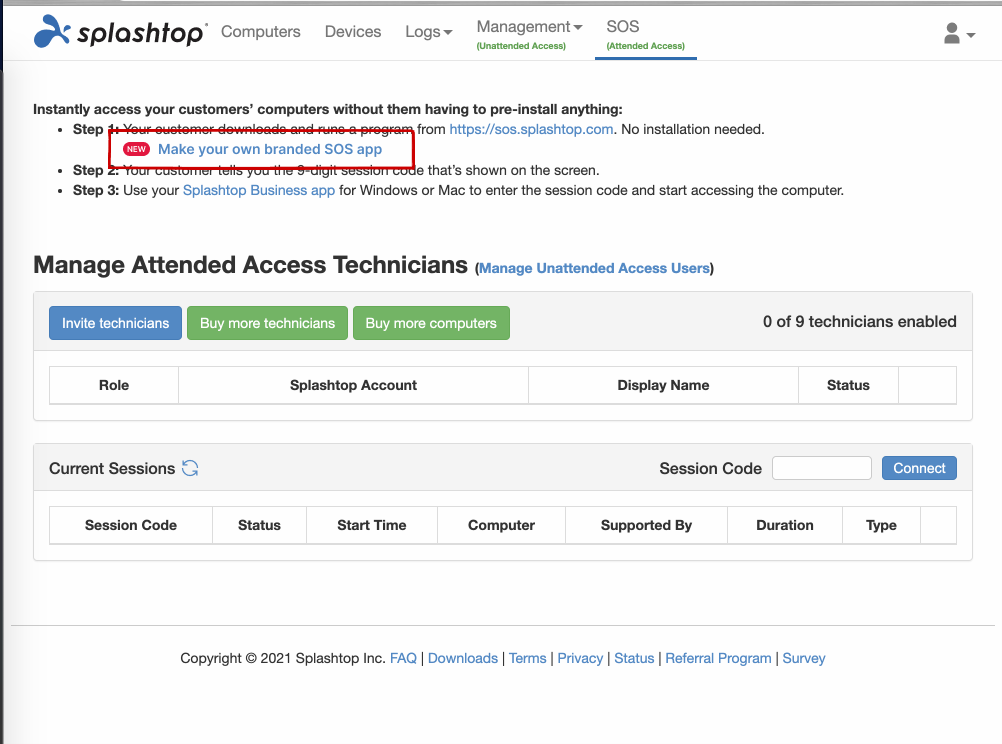
Task: Expand the Logs dropdown menu
Action: pyautogui.click(x=429, y=31)
